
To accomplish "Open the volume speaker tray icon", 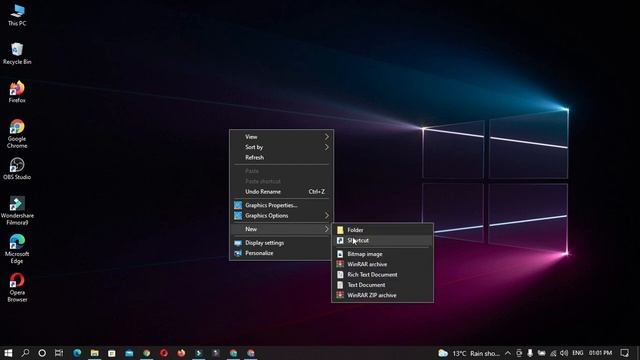I will (x=564, y=353).
